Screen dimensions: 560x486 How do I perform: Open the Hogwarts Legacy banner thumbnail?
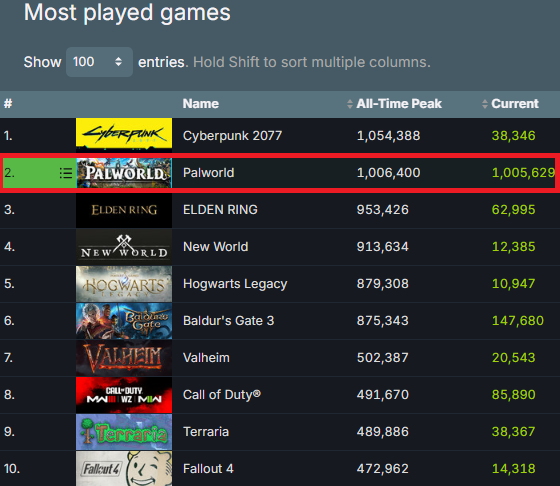(124, 284)
